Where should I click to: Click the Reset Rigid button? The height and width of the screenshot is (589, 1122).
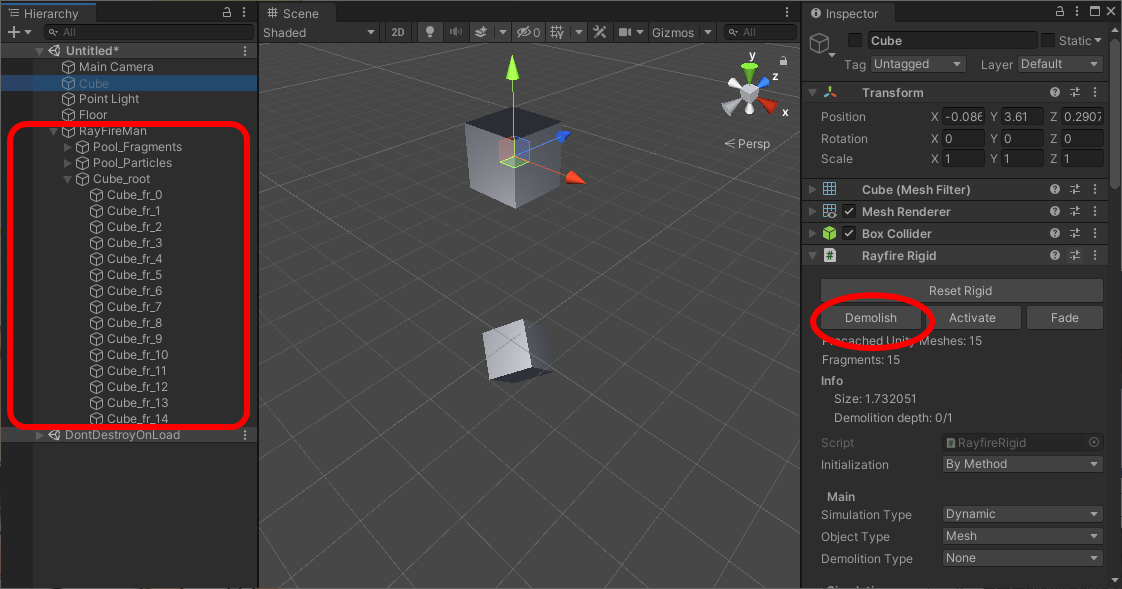(961, 291)
